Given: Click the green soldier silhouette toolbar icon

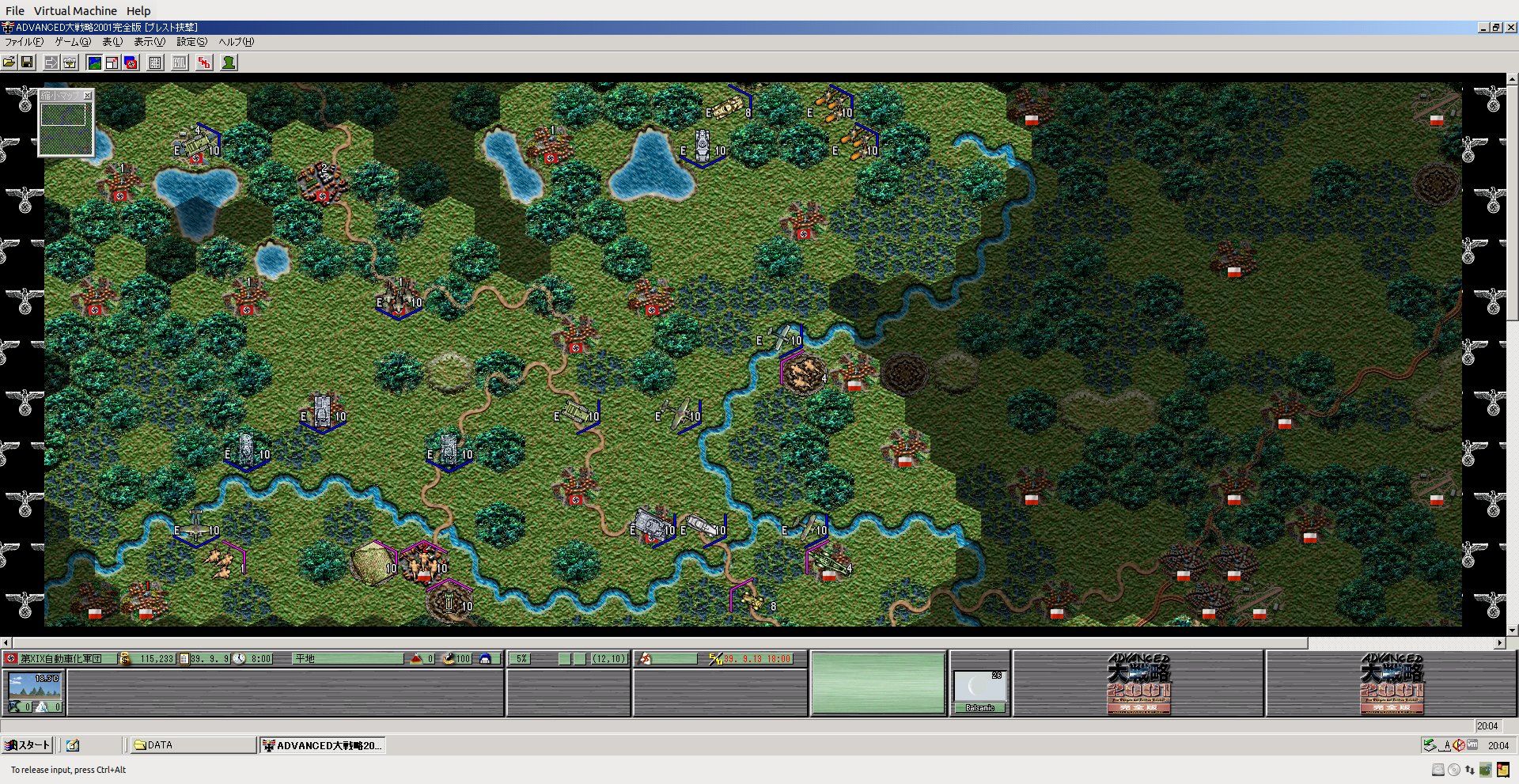Looking at the screenshot, I should tap(229, 62).
